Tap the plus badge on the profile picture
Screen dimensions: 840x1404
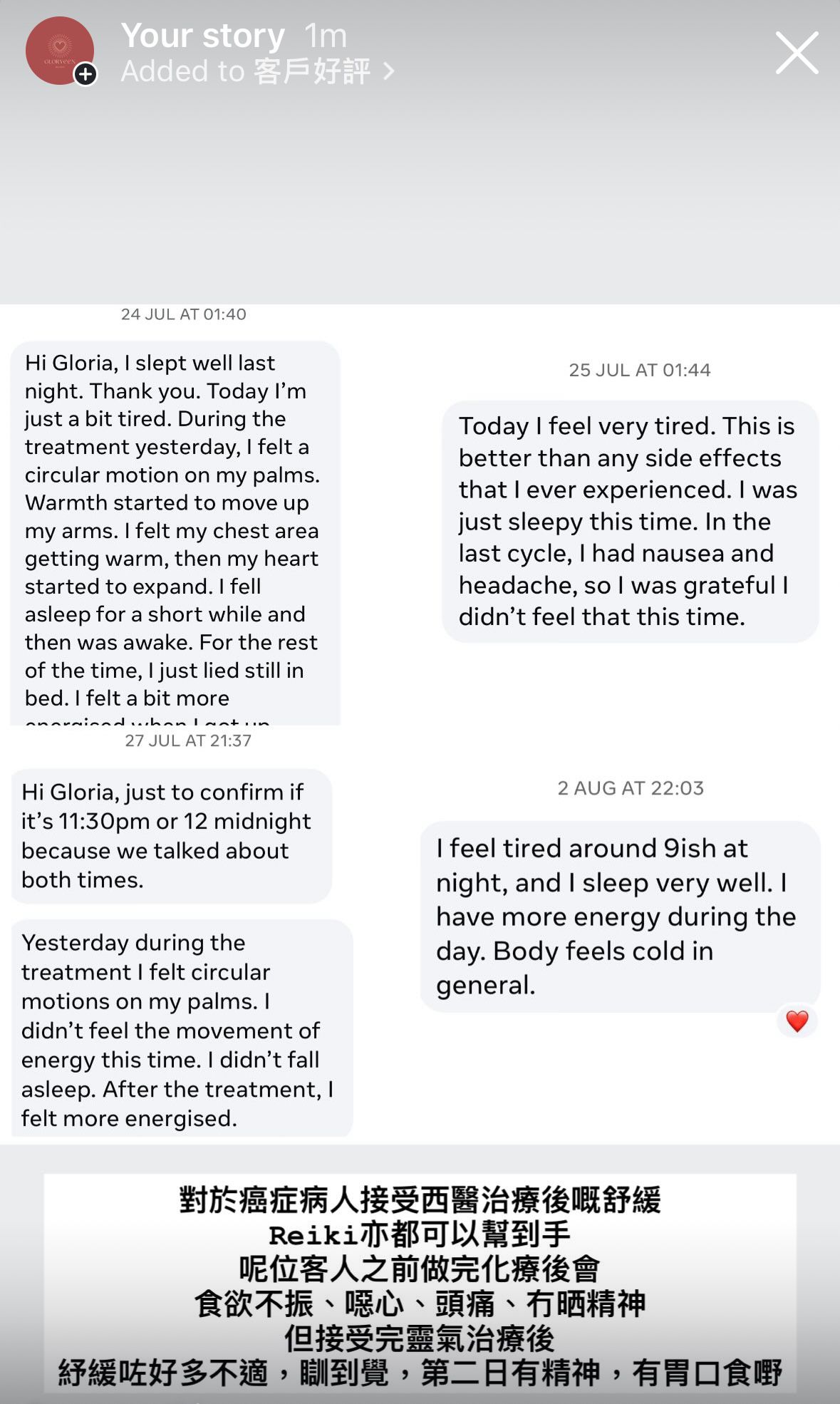[85, 74]
